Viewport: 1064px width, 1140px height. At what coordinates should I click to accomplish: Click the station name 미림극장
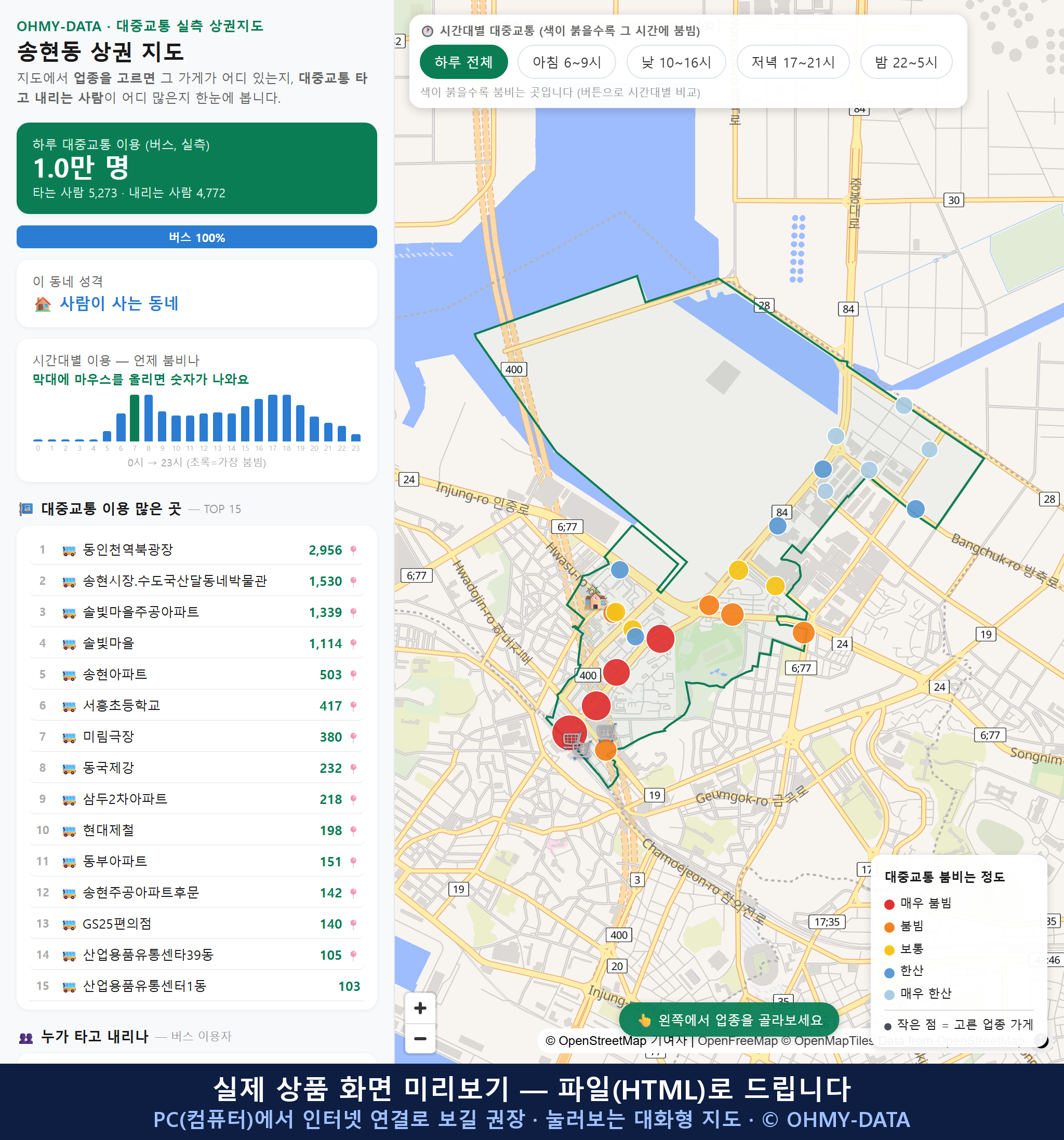coord(109,737)
